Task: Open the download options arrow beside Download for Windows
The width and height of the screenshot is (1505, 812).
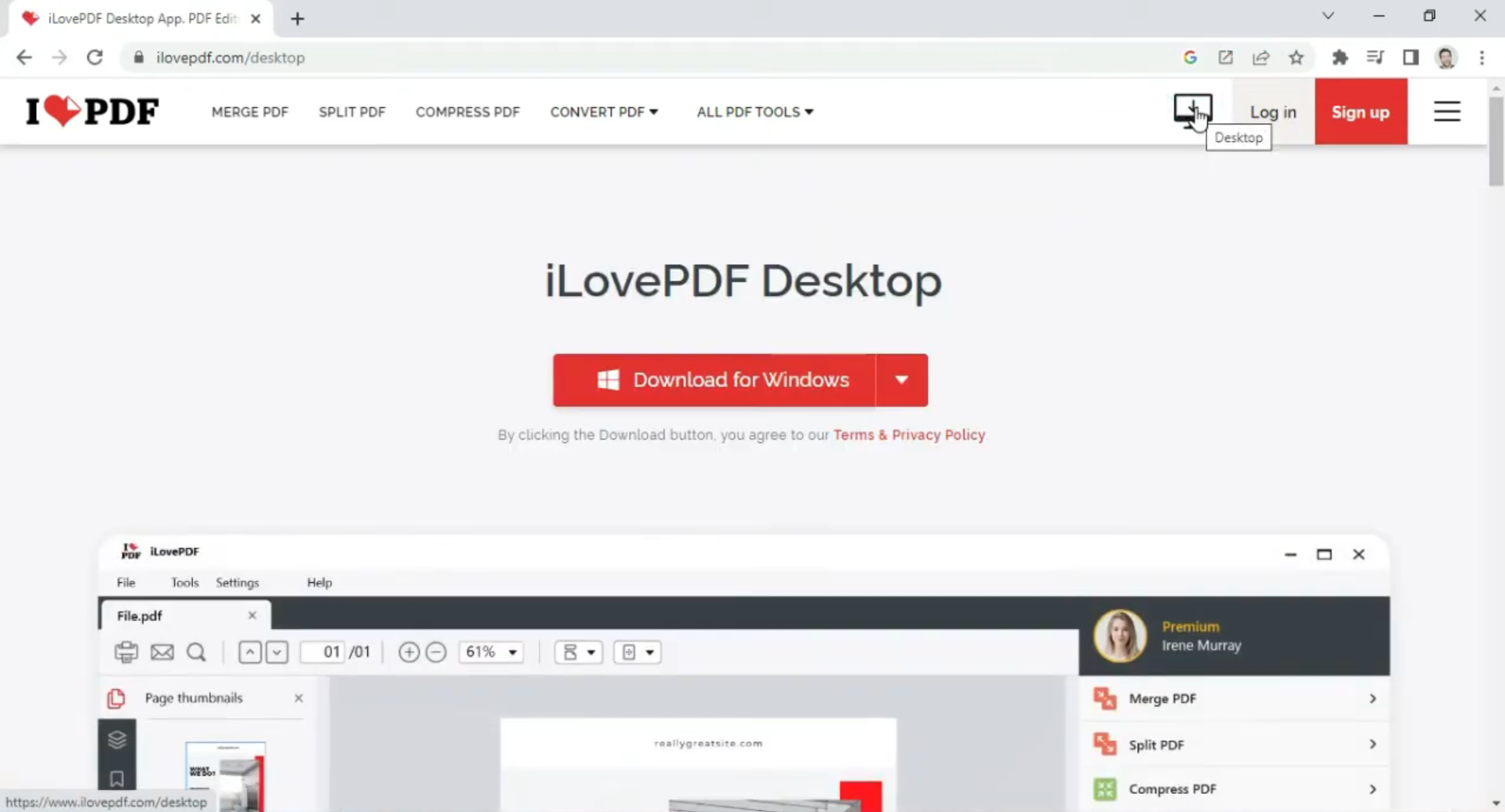Action: (902, 380)
